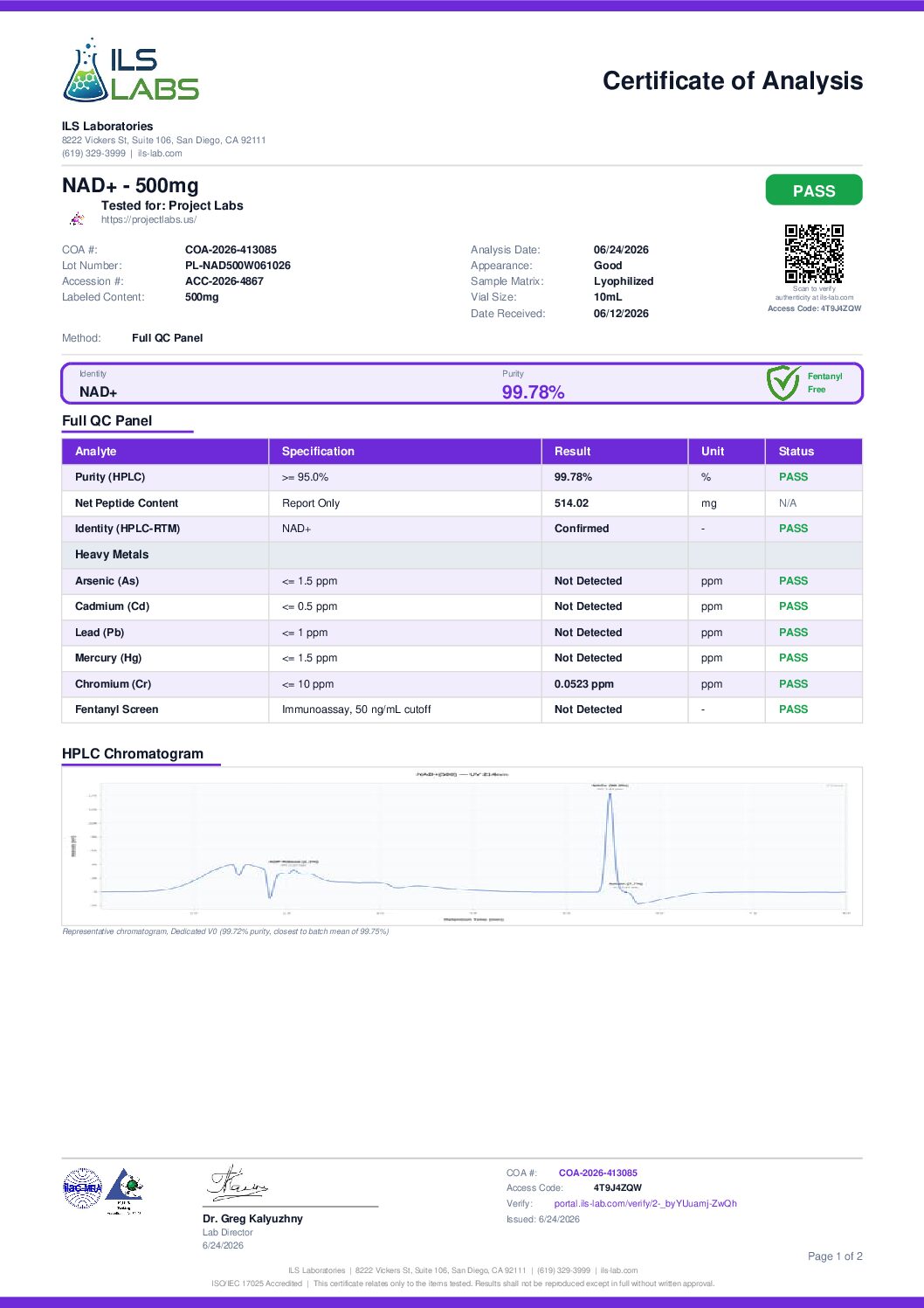
Task: Click the analysis date 06/24/2026
Action: point(621,250)
